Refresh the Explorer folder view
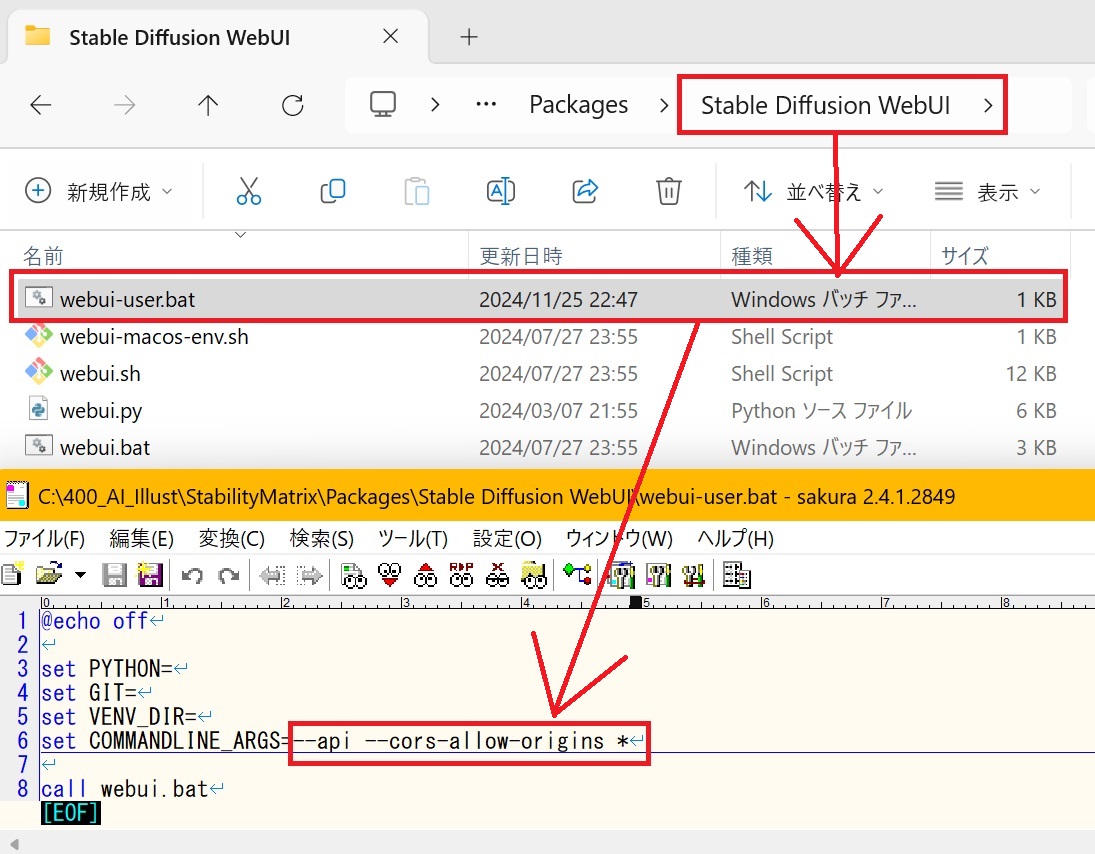1095x854 pixels. pos(293,105)
